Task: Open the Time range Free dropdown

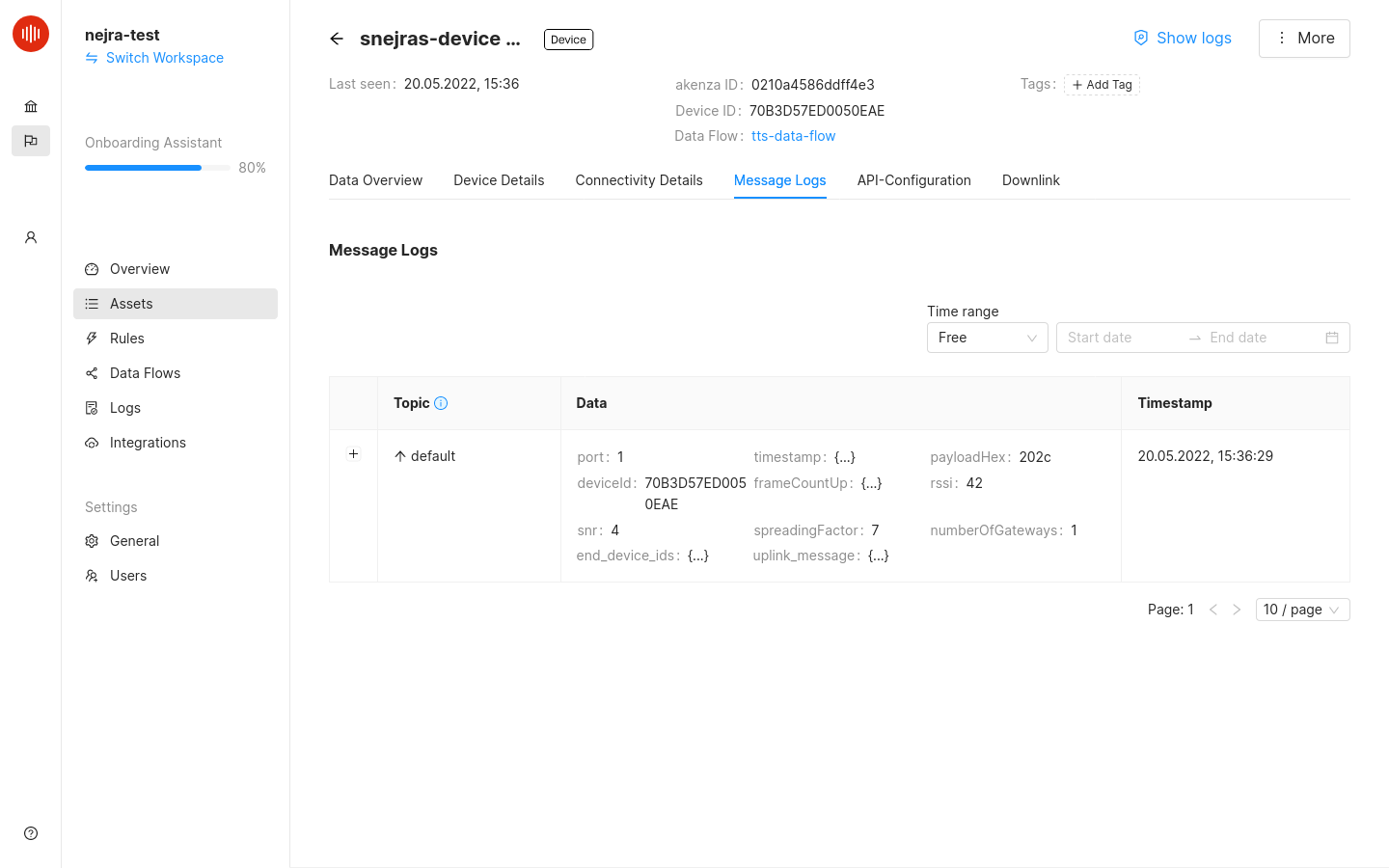Action: [x=987, y=338]
